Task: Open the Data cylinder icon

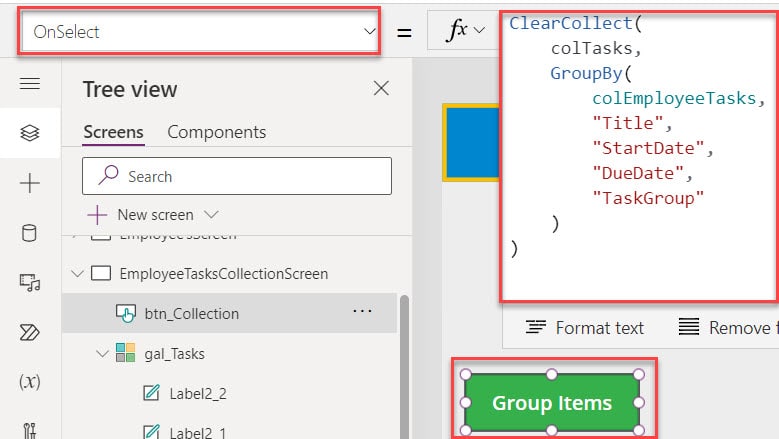Action: tap(30, 232)
